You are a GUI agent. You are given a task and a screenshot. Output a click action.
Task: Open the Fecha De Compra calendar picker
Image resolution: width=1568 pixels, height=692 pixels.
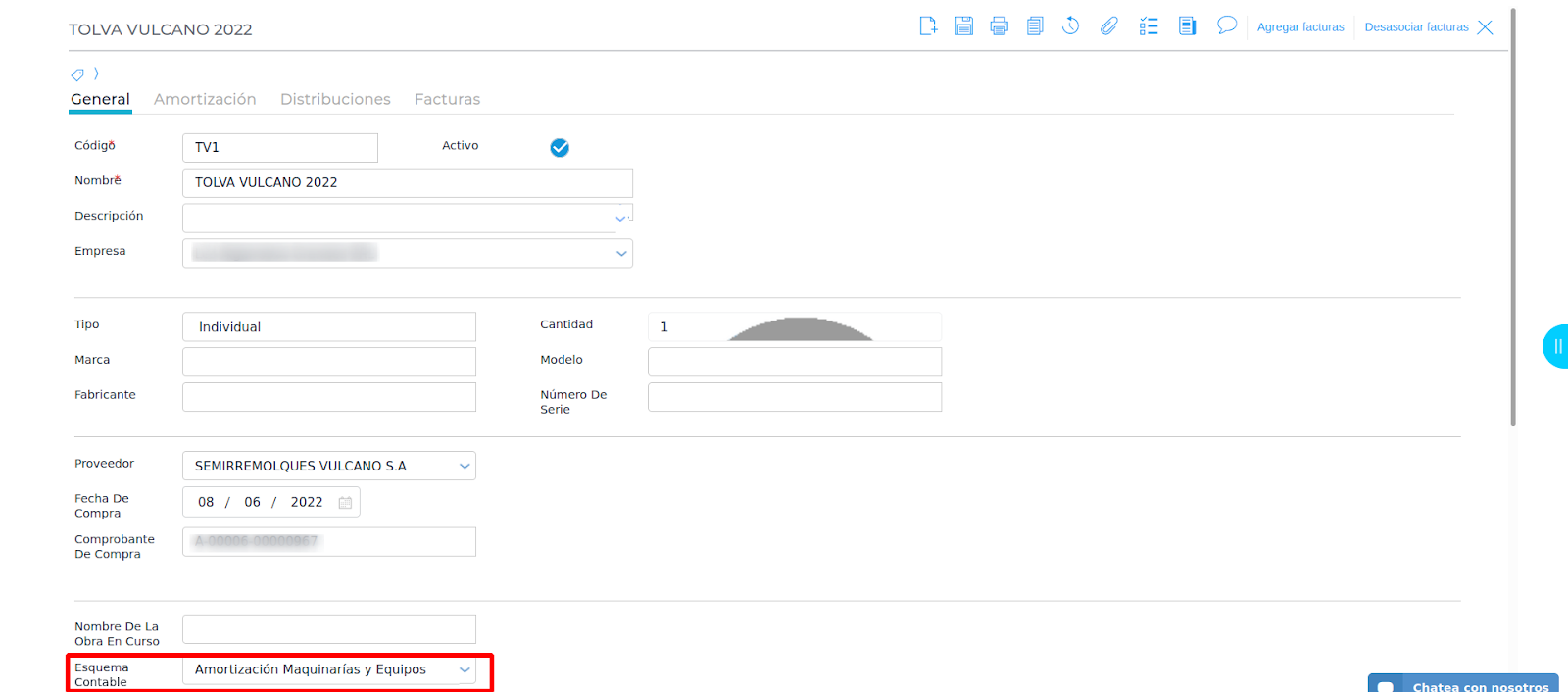click(x=345, y=503)
